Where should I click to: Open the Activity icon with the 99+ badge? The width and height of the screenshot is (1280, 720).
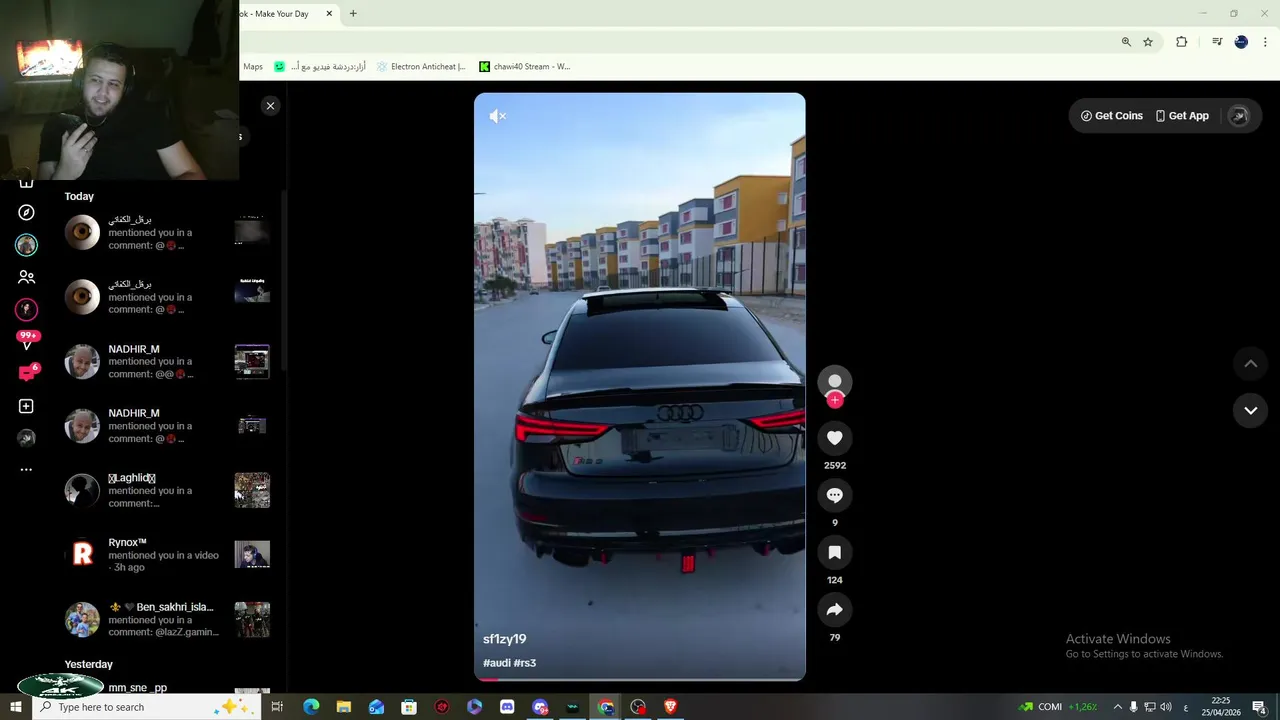point(27,341)
